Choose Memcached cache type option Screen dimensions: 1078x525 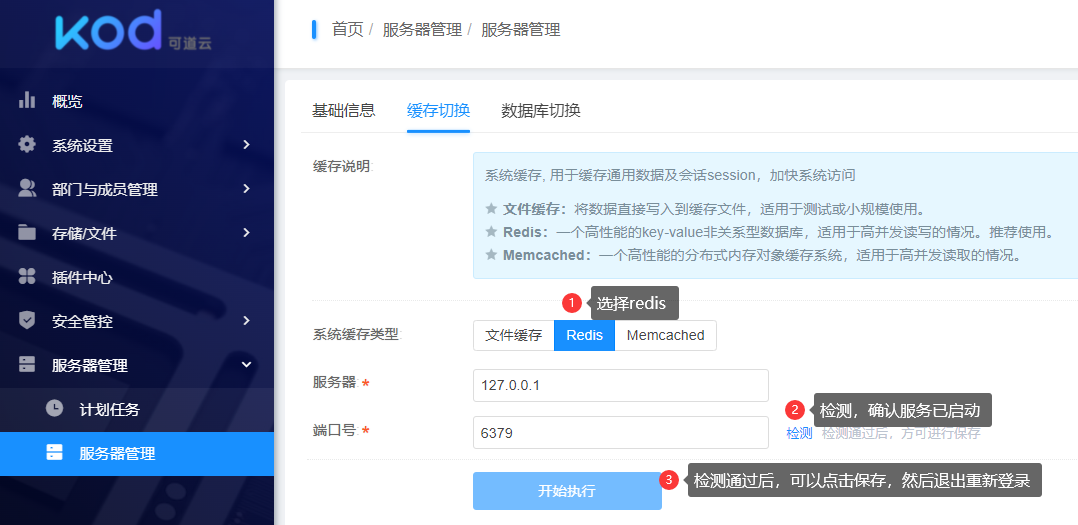point(665,335)
